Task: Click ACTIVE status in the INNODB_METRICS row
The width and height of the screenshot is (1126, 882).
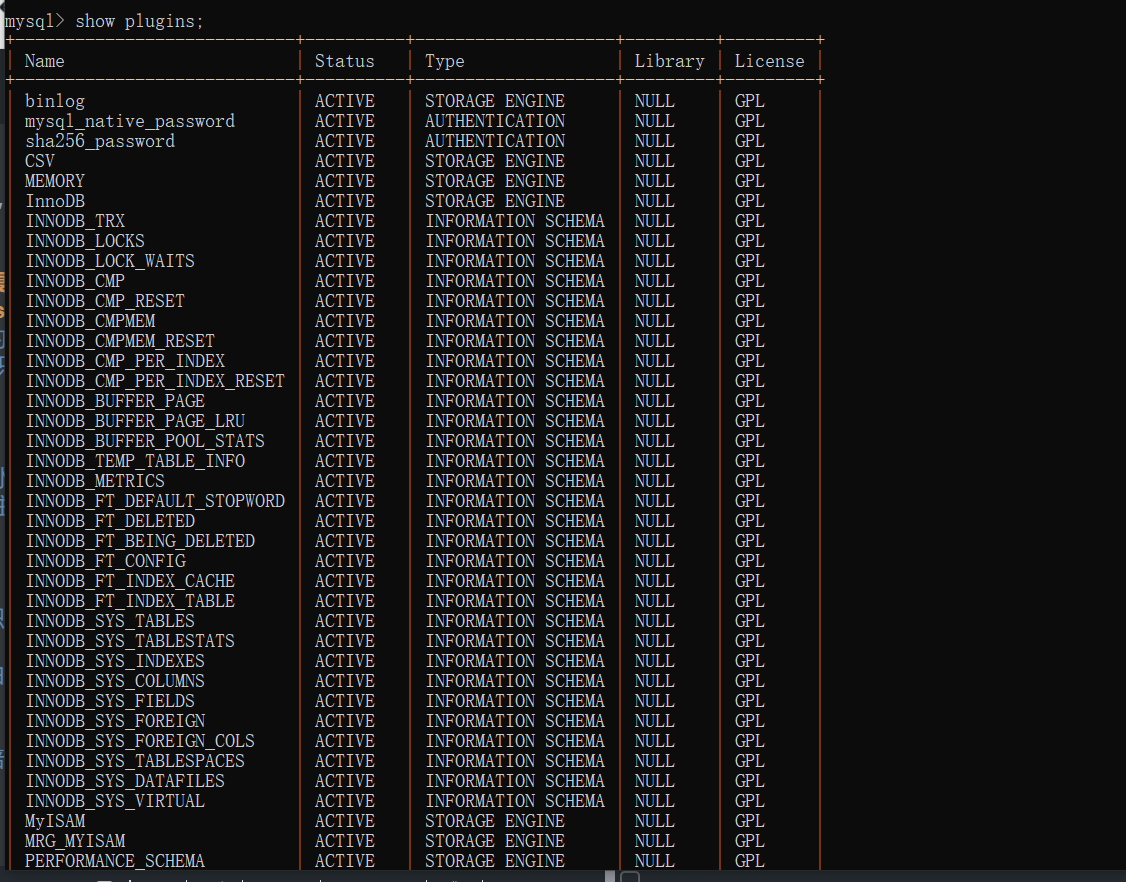Action: coord(345,482)
